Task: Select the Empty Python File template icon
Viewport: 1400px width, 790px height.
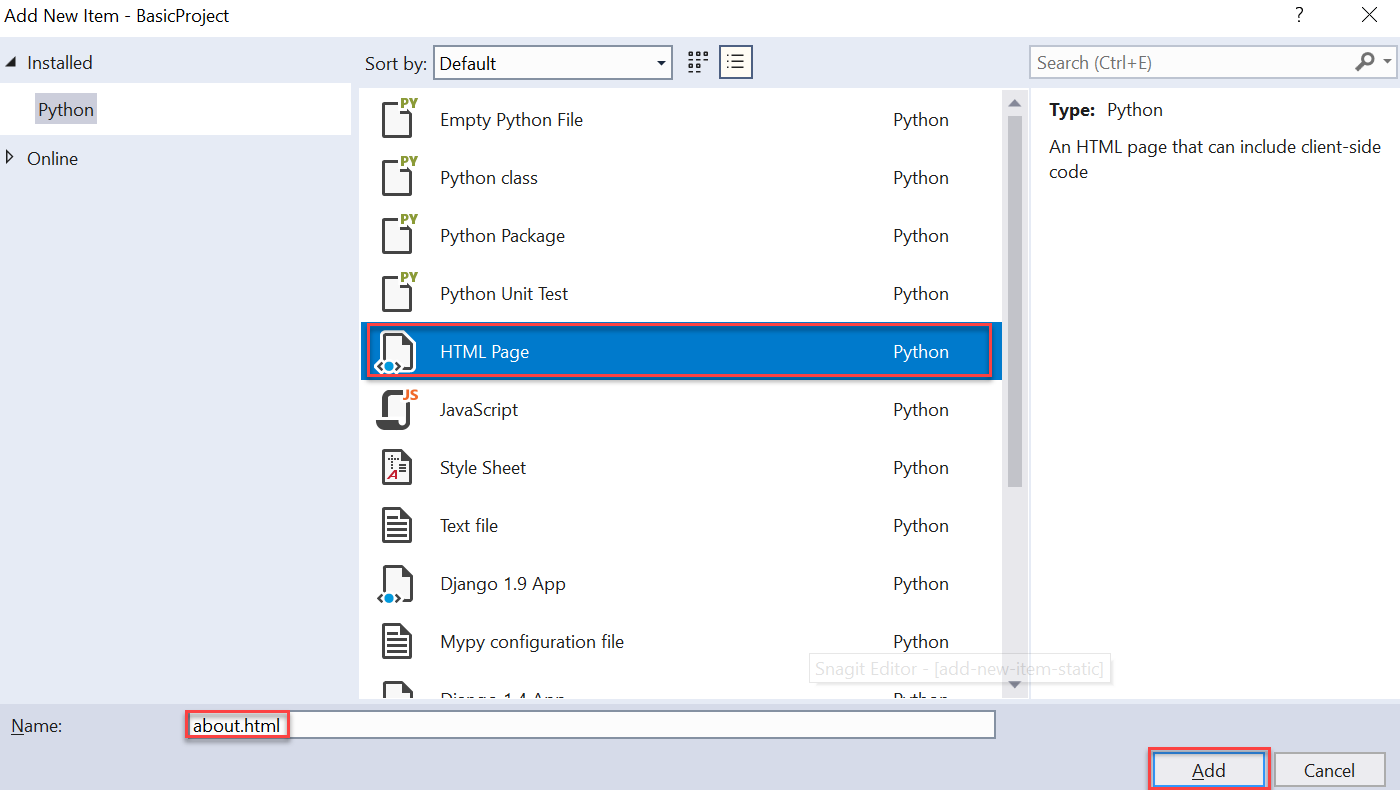Action: click(x=398, y=119)
